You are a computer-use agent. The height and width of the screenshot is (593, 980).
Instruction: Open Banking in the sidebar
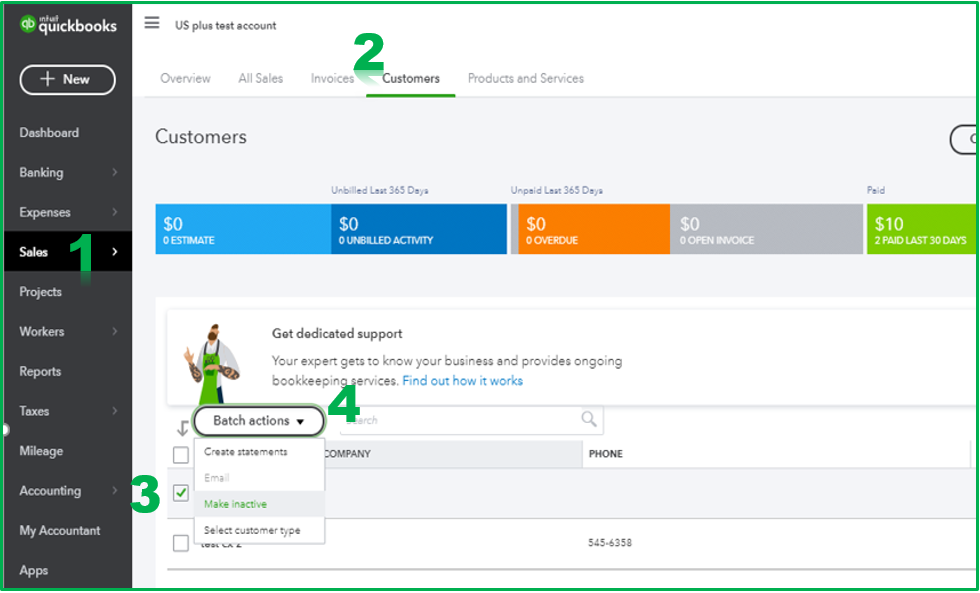pos(41,172)
